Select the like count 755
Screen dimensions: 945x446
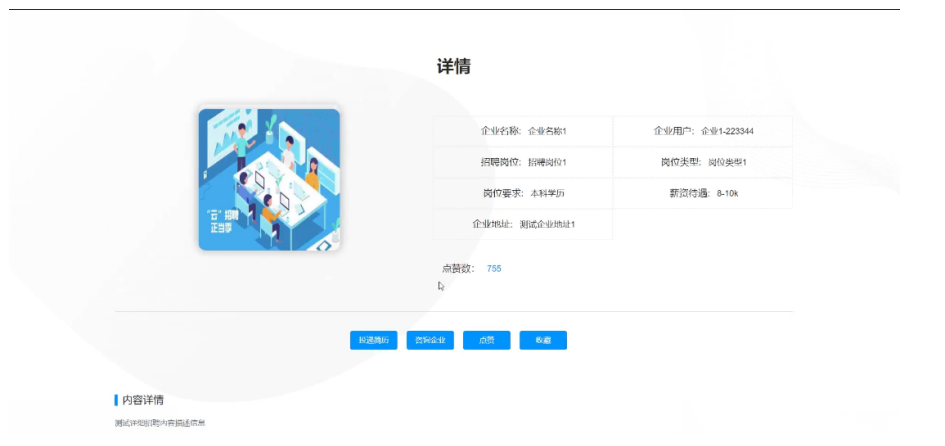[x=494, y=269]
